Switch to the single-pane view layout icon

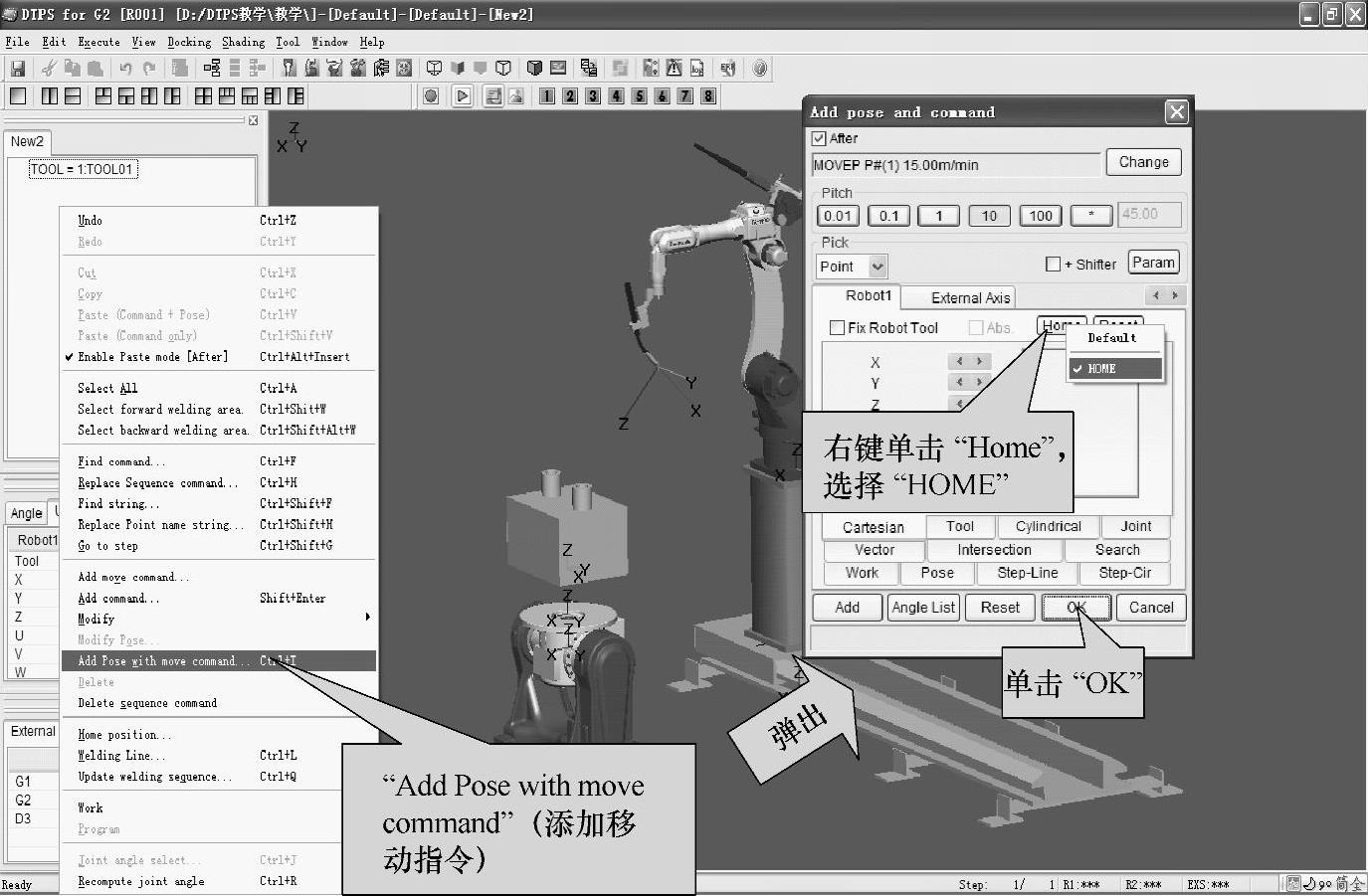[18, 96]
